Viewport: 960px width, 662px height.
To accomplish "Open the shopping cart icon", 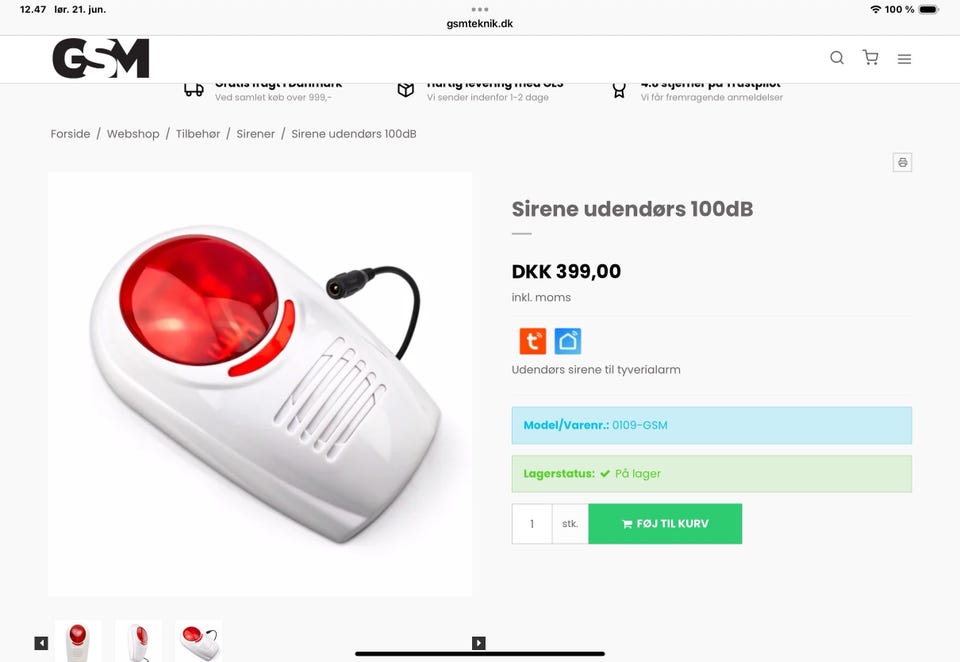I will [x=870, y=58].
